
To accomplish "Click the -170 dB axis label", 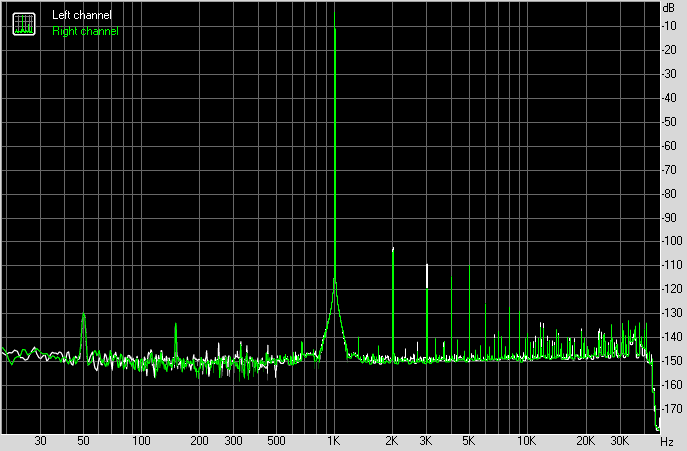I will (x=672, y=408).
